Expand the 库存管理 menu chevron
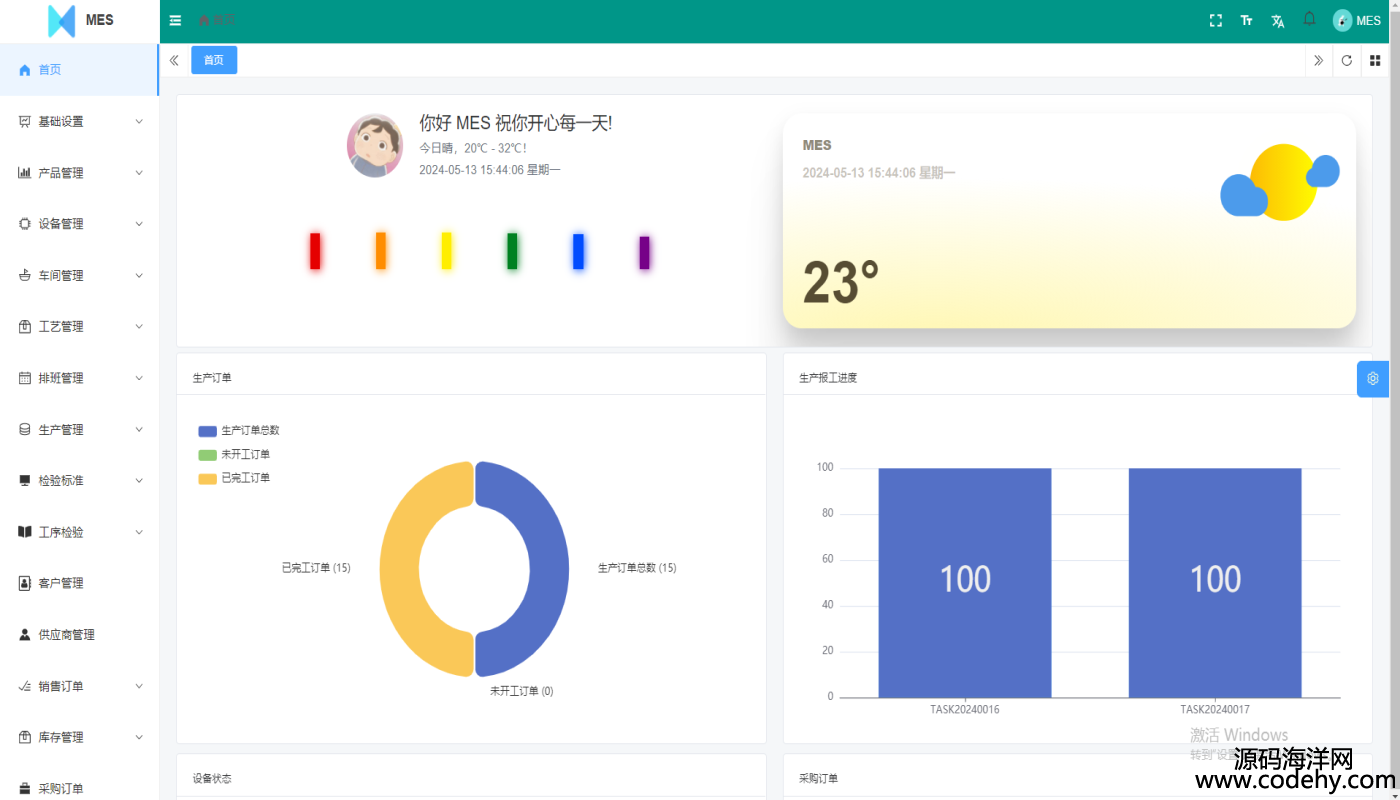This screenshot has height=800, width=1400. (139, 737)
